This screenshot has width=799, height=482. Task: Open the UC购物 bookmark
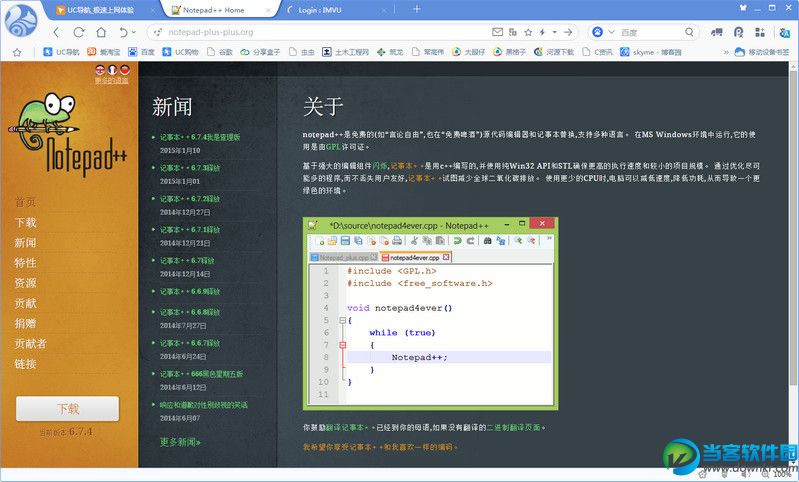(180, 52)
